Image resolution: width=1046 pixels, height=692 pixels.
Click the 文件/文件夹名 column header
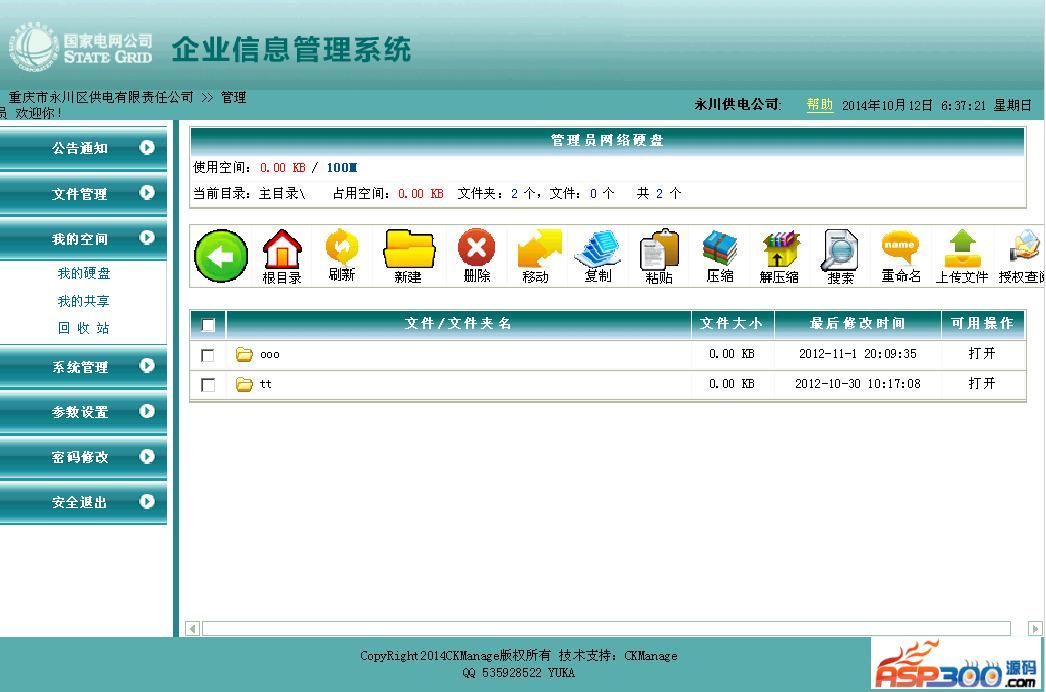[x=458, y=324]
